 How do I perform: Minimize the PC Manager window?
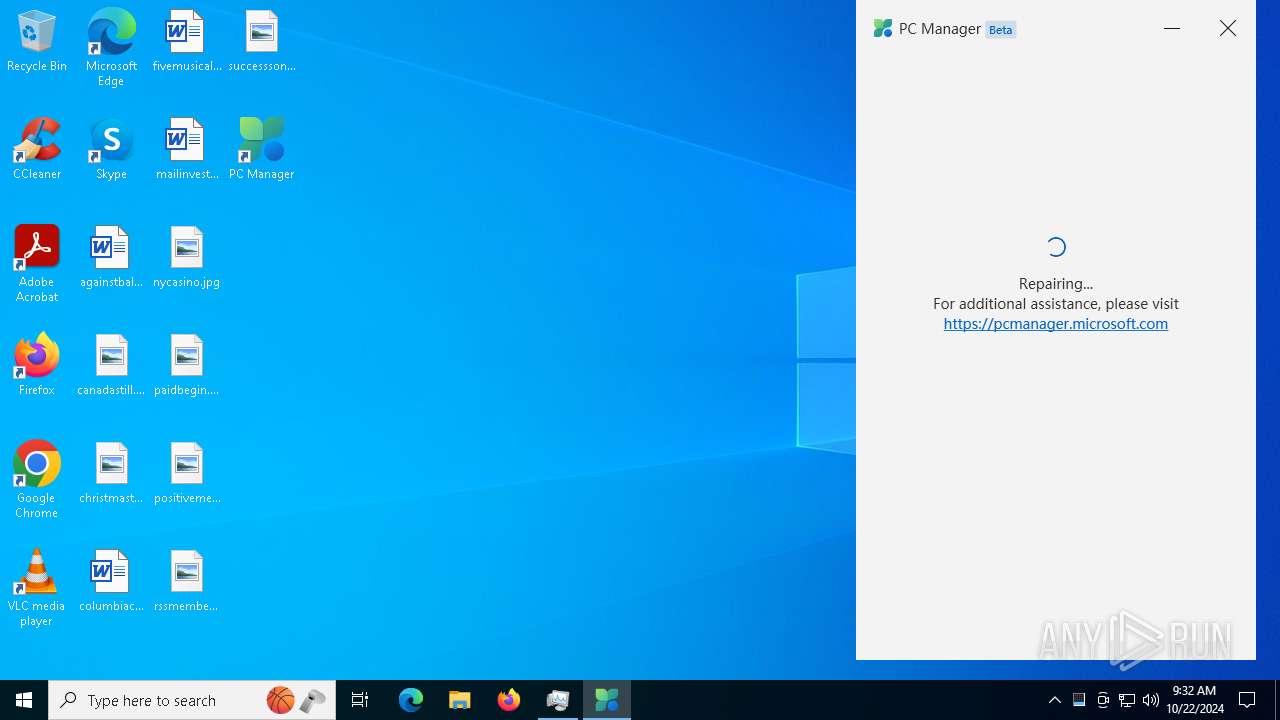(1172, 29)
